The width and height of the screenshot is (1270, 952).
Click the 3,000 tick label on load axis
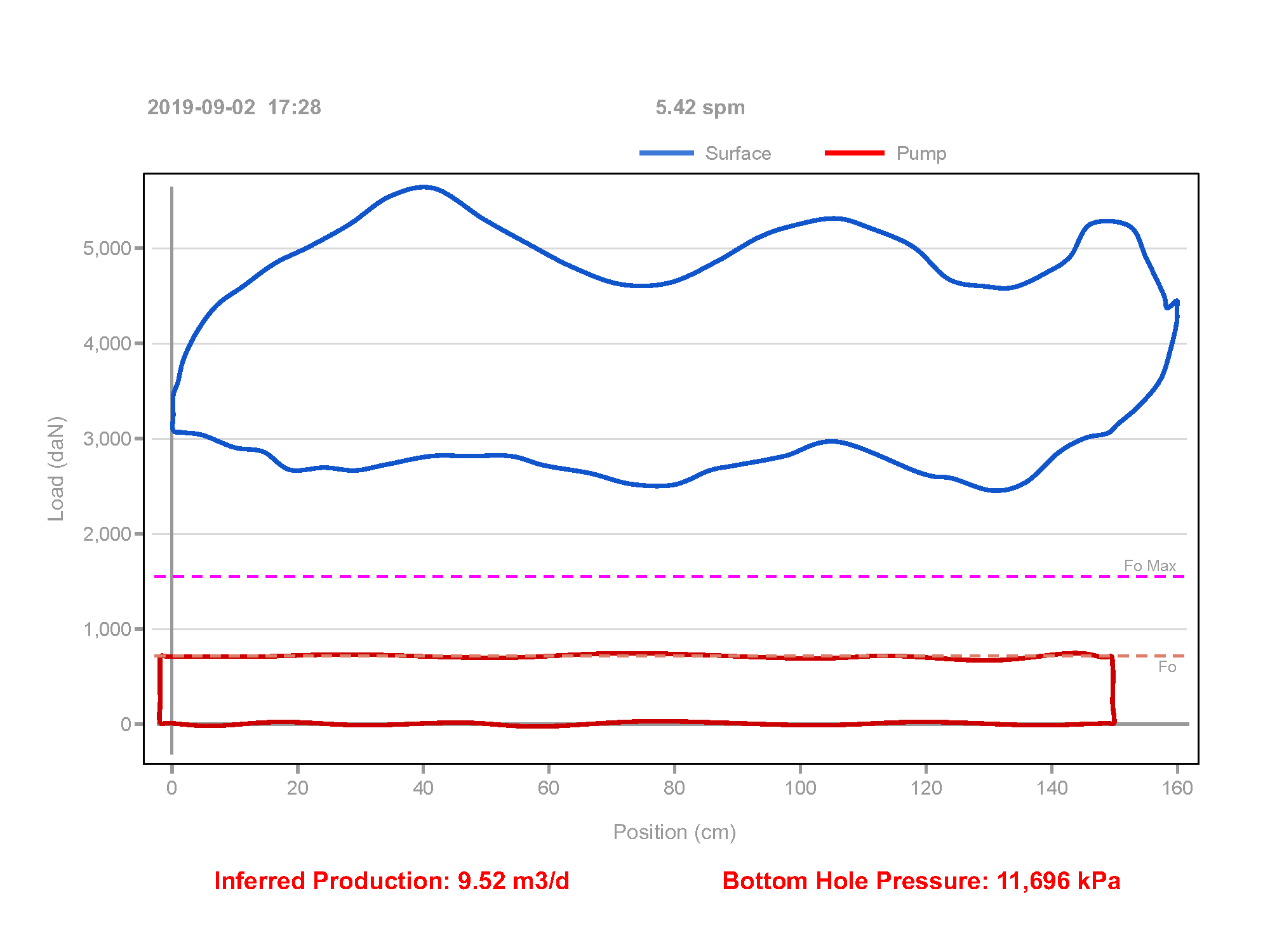pyautogui.click(x=107, y=439)
